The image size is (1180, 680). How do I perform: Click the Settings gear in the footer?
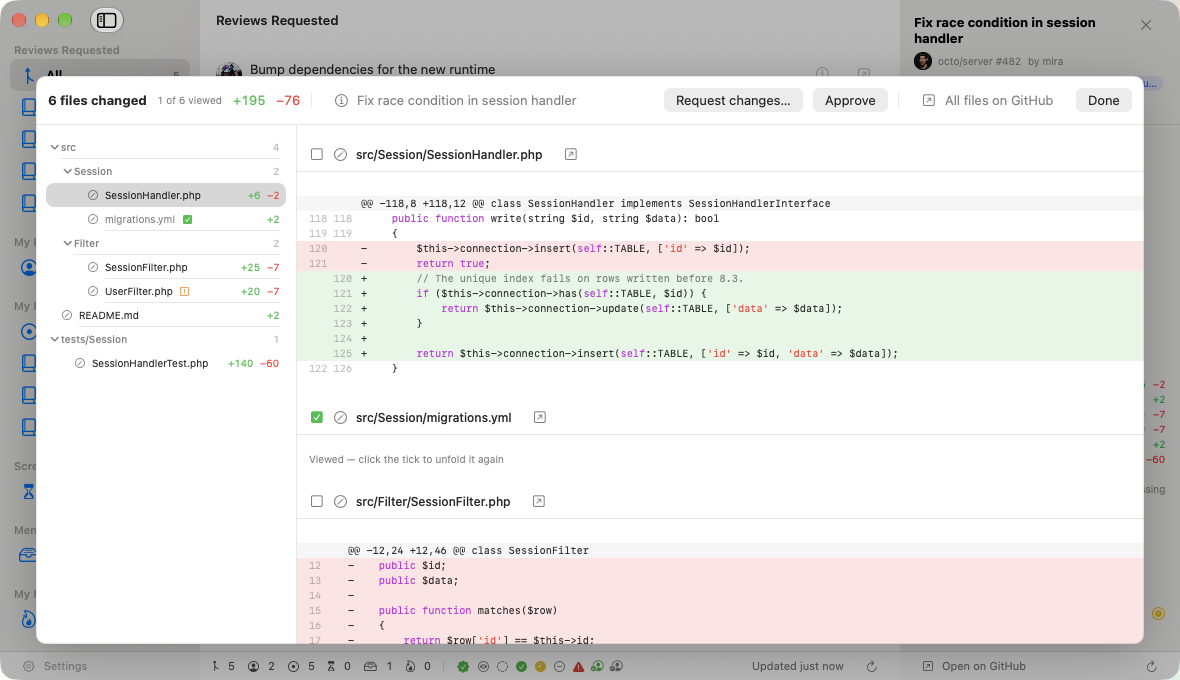pos(29,666)
